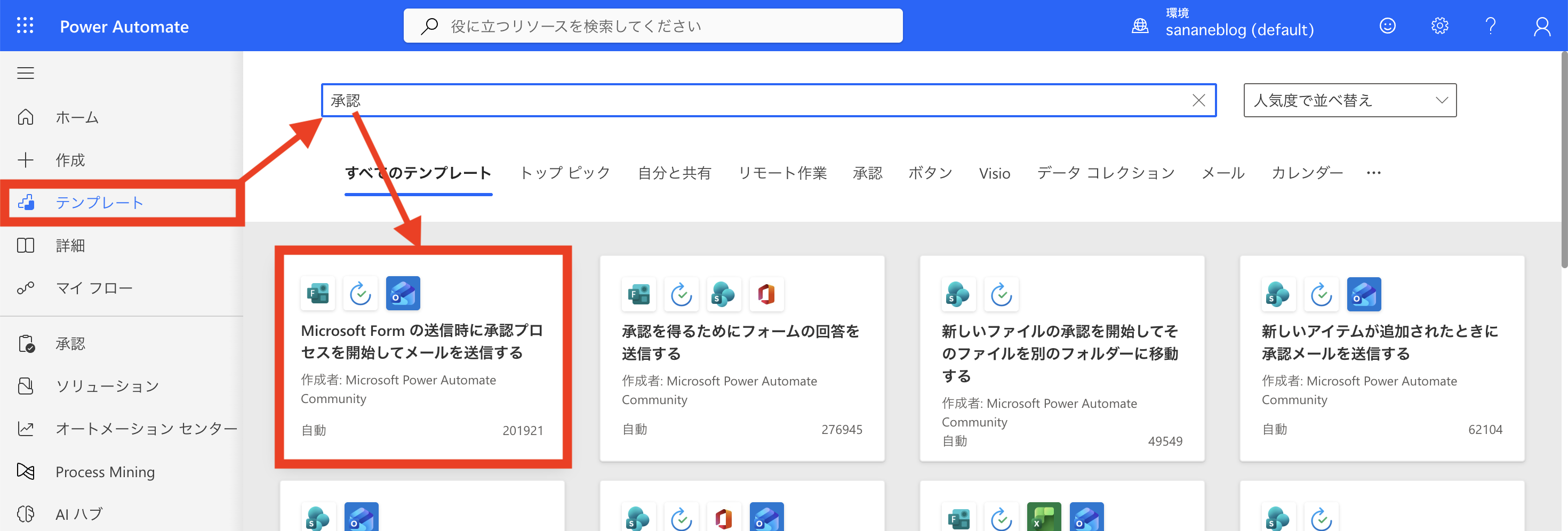Click the Forms icon on the Microsoft Form card
The width and height of the screenshot is (1568, 531).
[x=318, y=294]
